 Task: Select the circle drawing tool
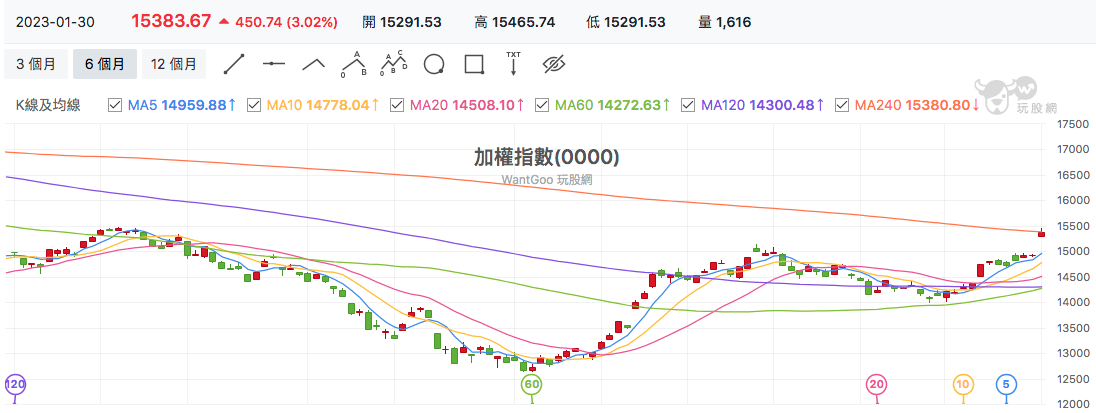click(x=434, y=64)
